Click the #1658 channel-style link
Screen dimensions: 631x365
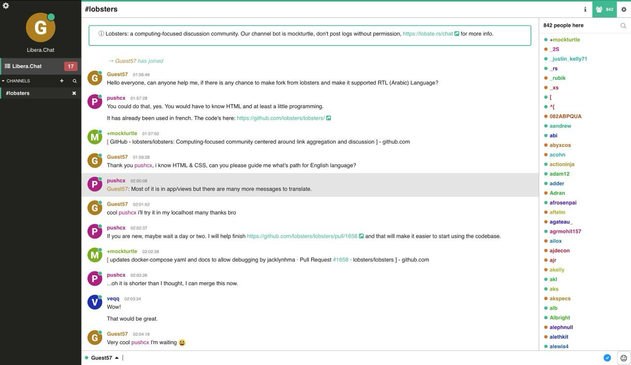pos(340,260)
